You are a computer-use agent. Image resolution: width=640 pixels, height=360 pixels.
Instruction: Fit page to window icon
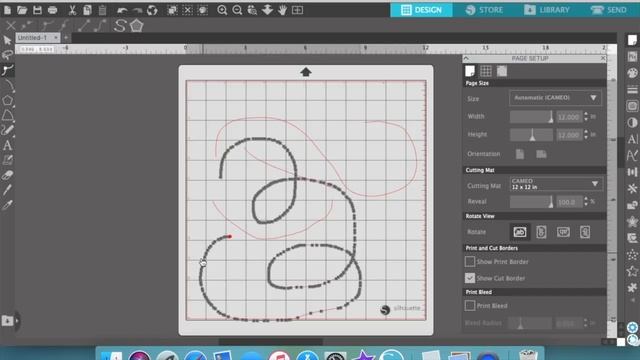pos(298,10)
